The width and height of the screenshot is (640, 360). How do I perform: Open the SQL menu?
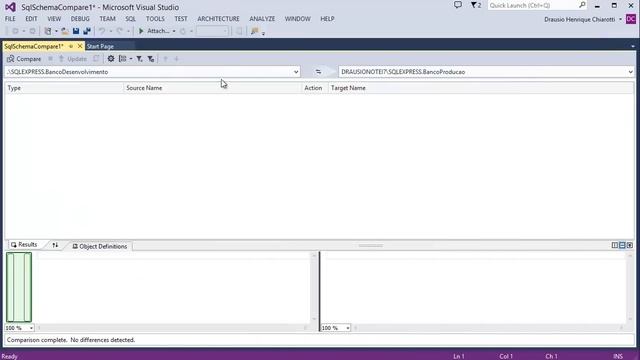(131, 19)
